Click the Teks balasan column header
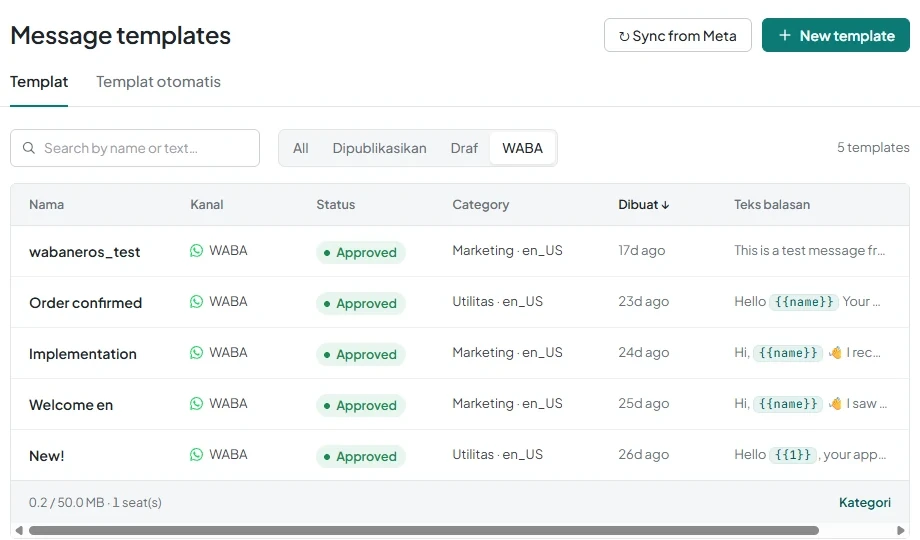Screen dimensions: 920x540 [x=772, y=204]
